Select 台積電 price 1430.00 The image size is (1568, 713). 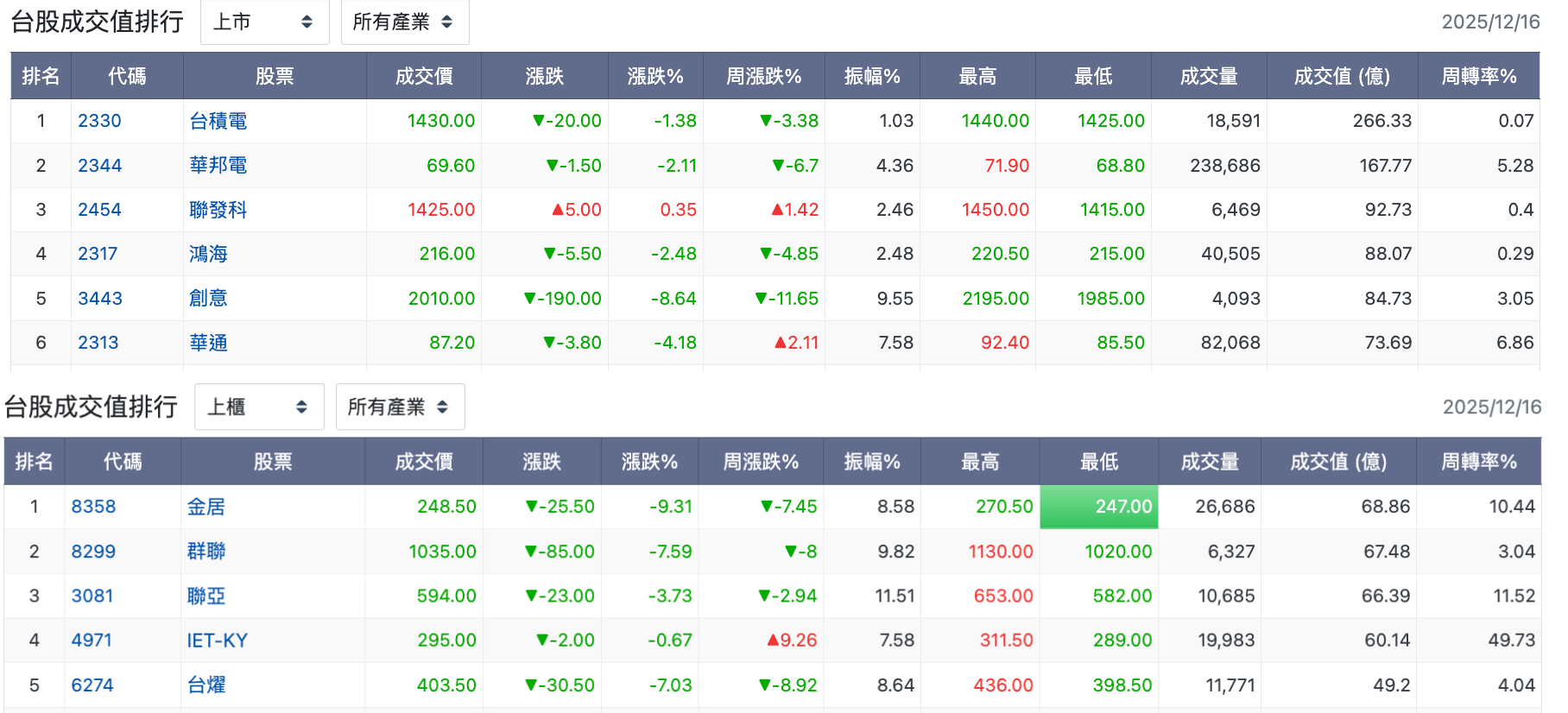[x=441, y=121]
